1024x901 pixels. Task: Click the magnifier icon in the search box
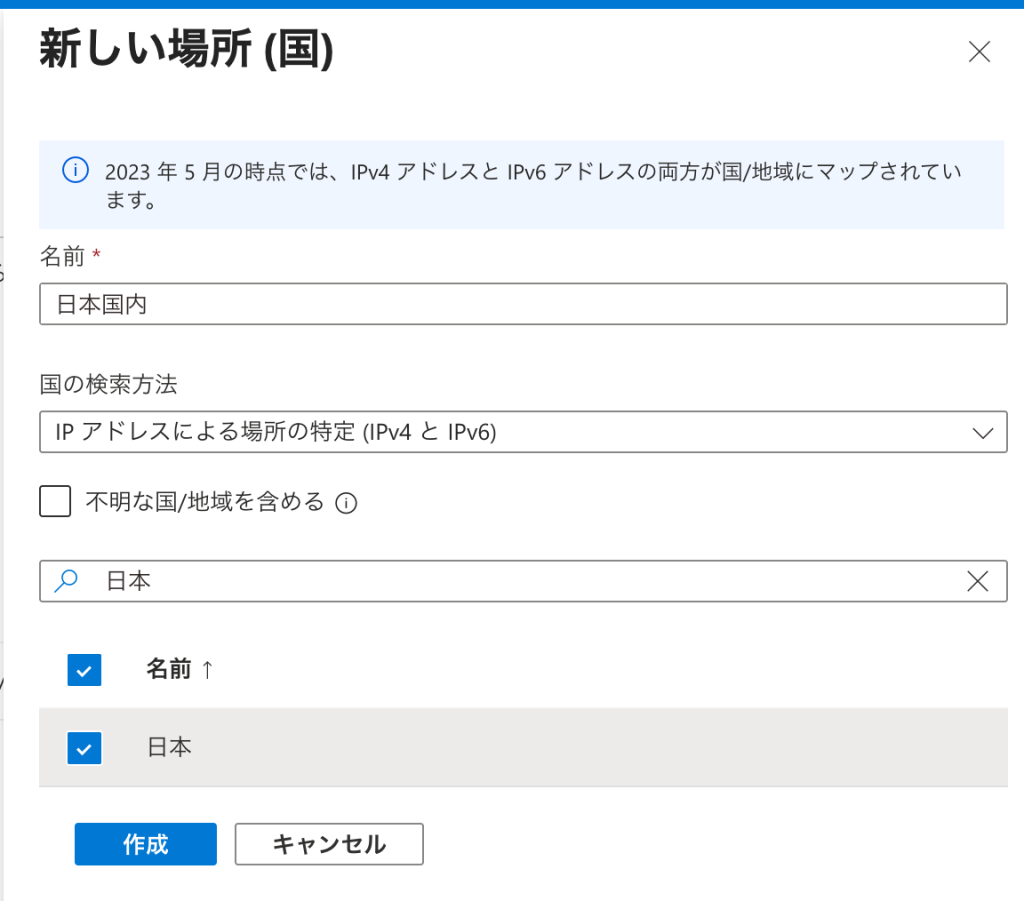(x=66, y=581)
